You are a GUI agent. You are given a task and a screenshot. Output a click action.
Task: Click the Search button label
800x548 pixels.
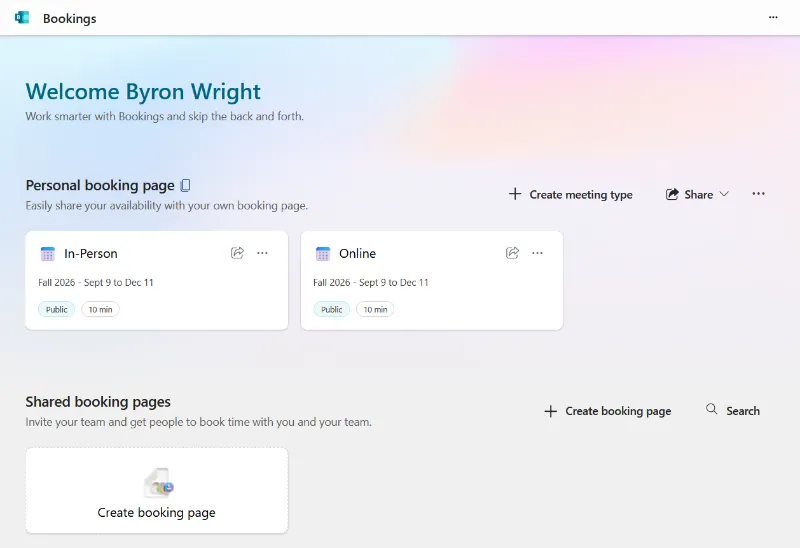pos(743,411)
